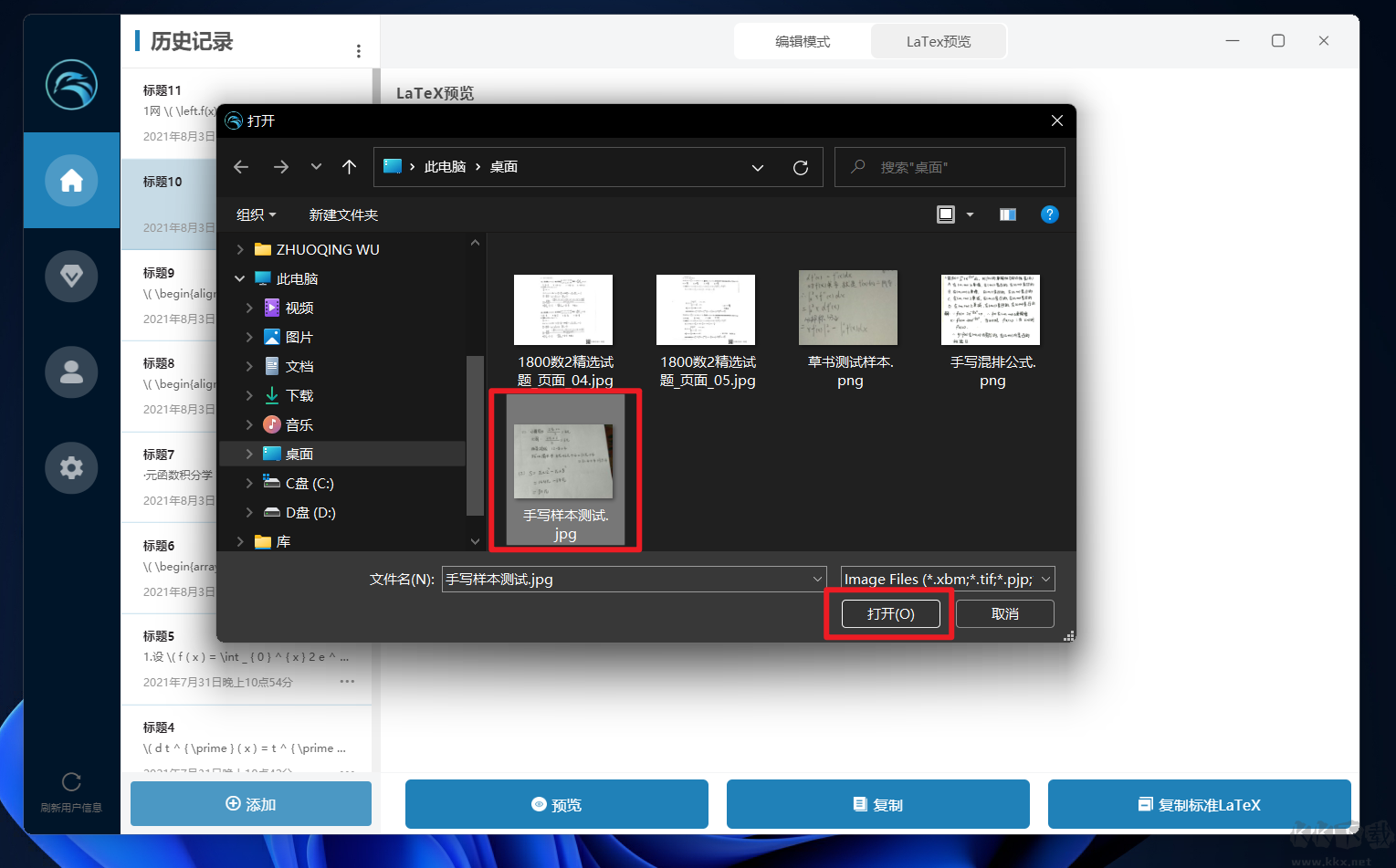Go up one folder level arrow
Screen dimensions: 1396x868
[349, 167]
